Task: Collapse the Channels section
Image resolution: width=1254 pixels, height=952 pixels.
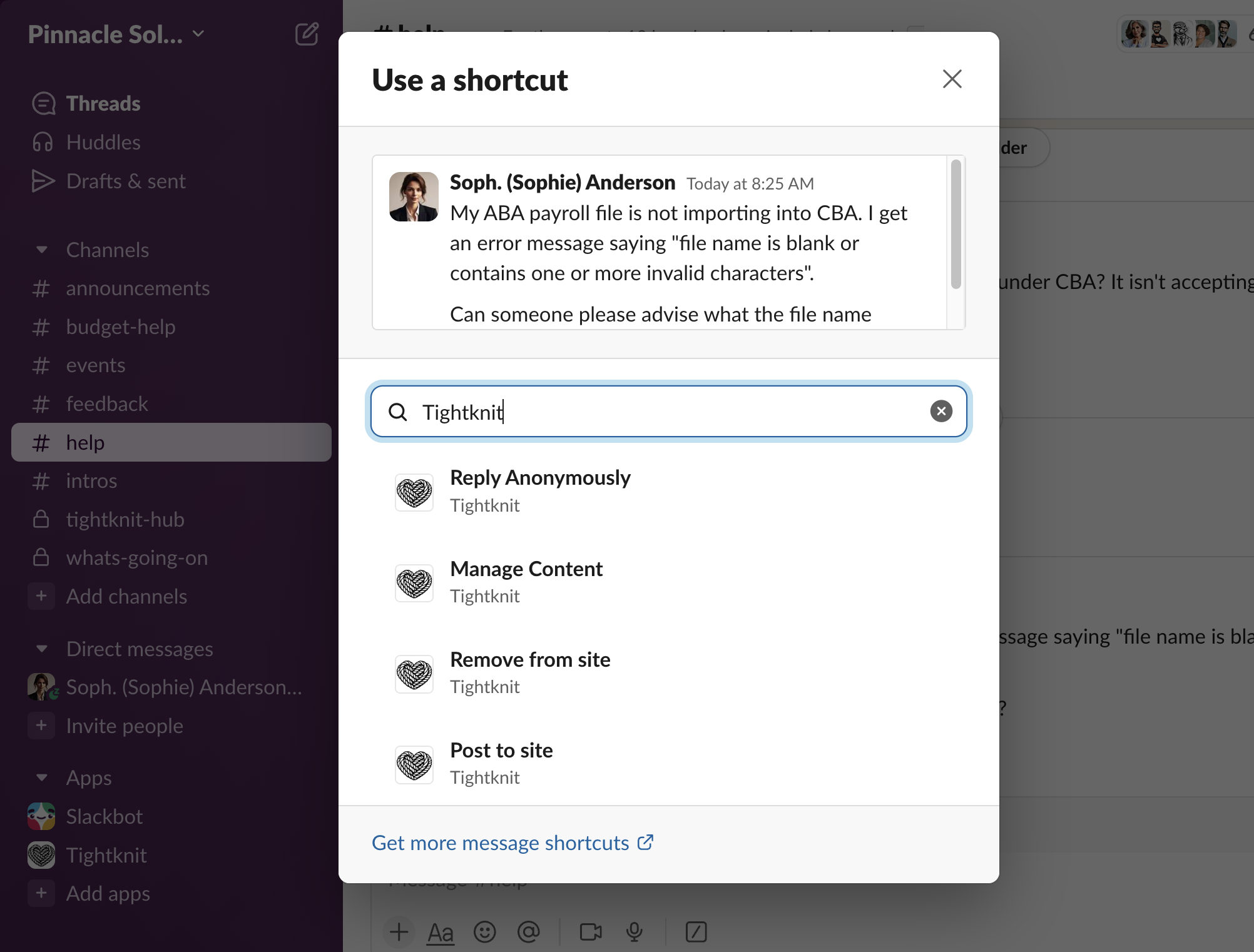Action: (x=42, y=250)
